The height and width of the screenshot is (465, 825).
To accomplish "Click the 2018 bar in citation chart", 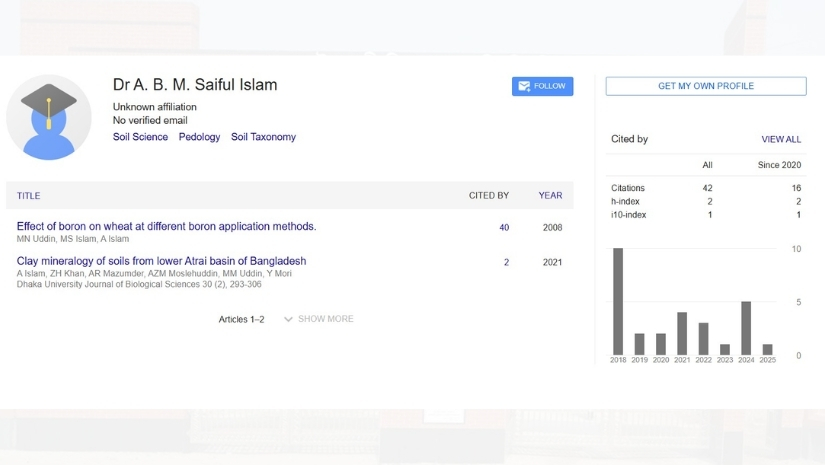I will (618, 301).
